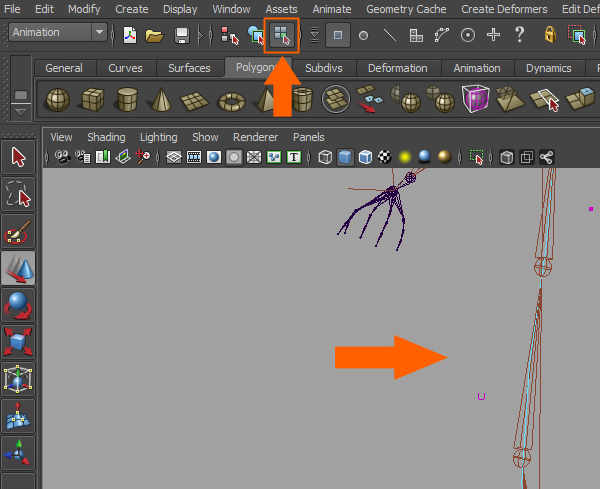Click the select camera icon
600x489 pixels.
click(x=62, y=157)
